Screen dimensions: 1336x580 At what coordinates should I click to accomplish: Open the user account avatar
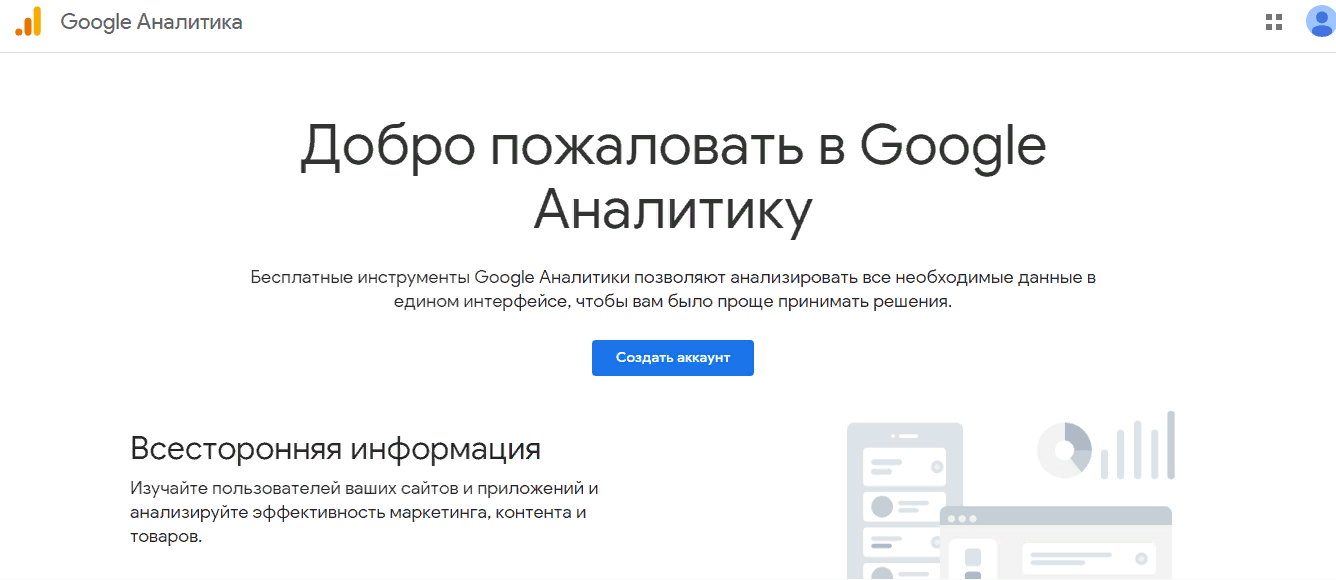coord(1321,21)
